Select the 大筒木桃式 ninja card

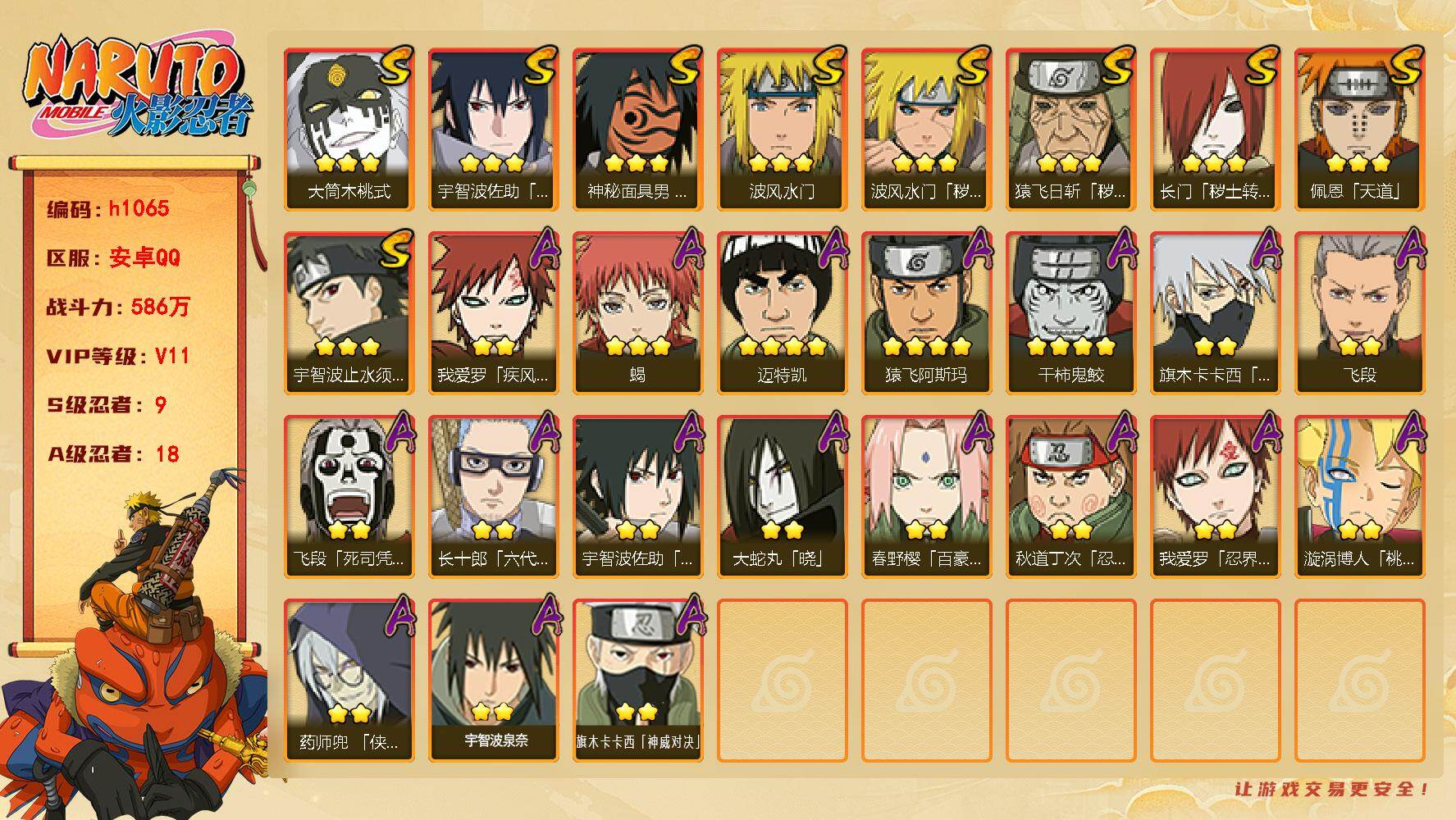tap(349, 130)
